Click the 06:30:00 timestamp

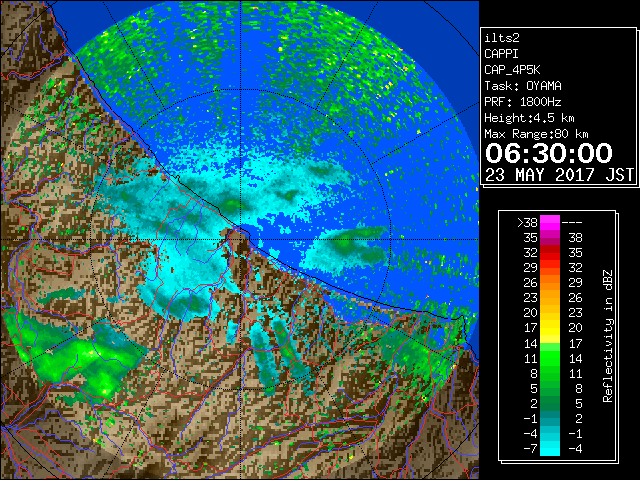[549, 153]
